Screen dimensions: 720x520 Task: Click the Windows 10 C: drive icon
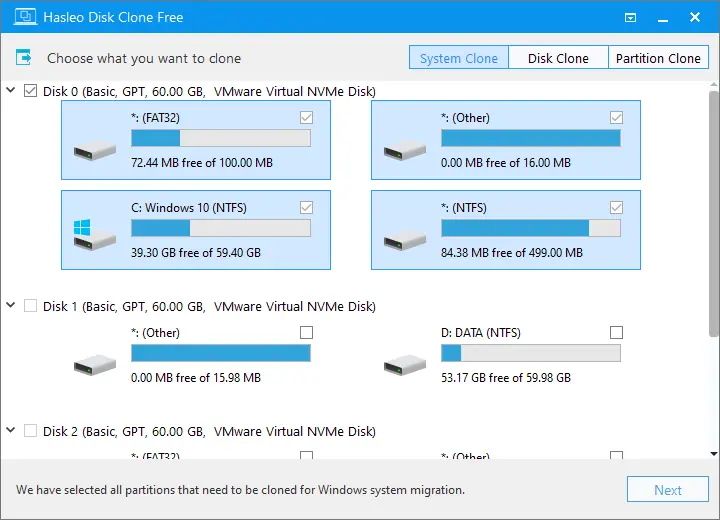click(x=95, y=235)
